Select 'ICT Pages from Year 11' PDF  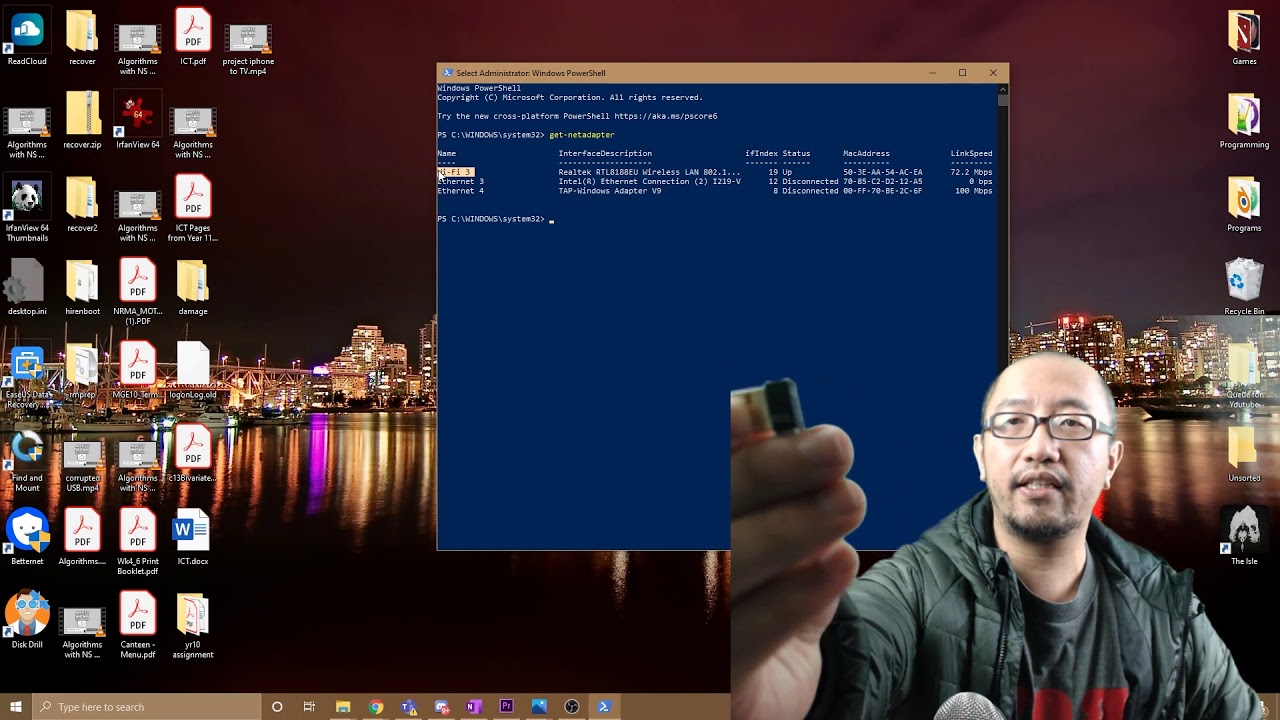coord(193,209)
